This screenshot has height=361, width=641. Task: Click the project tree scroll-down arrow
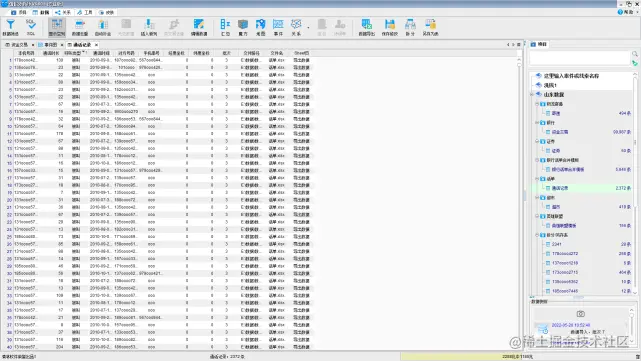pos(635,293)
